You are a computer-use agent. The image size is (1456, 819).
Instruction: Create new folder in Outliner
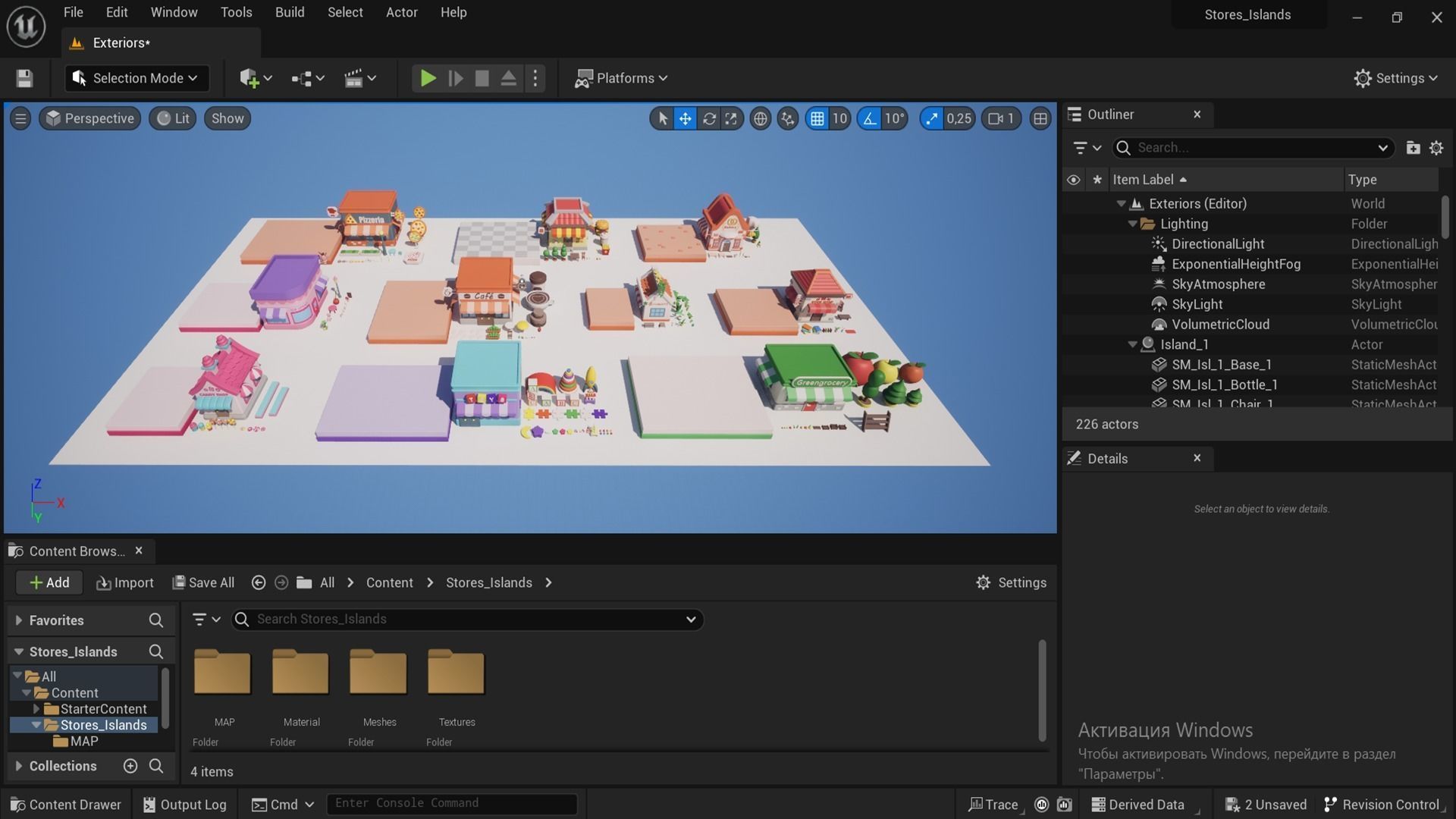1413,148
